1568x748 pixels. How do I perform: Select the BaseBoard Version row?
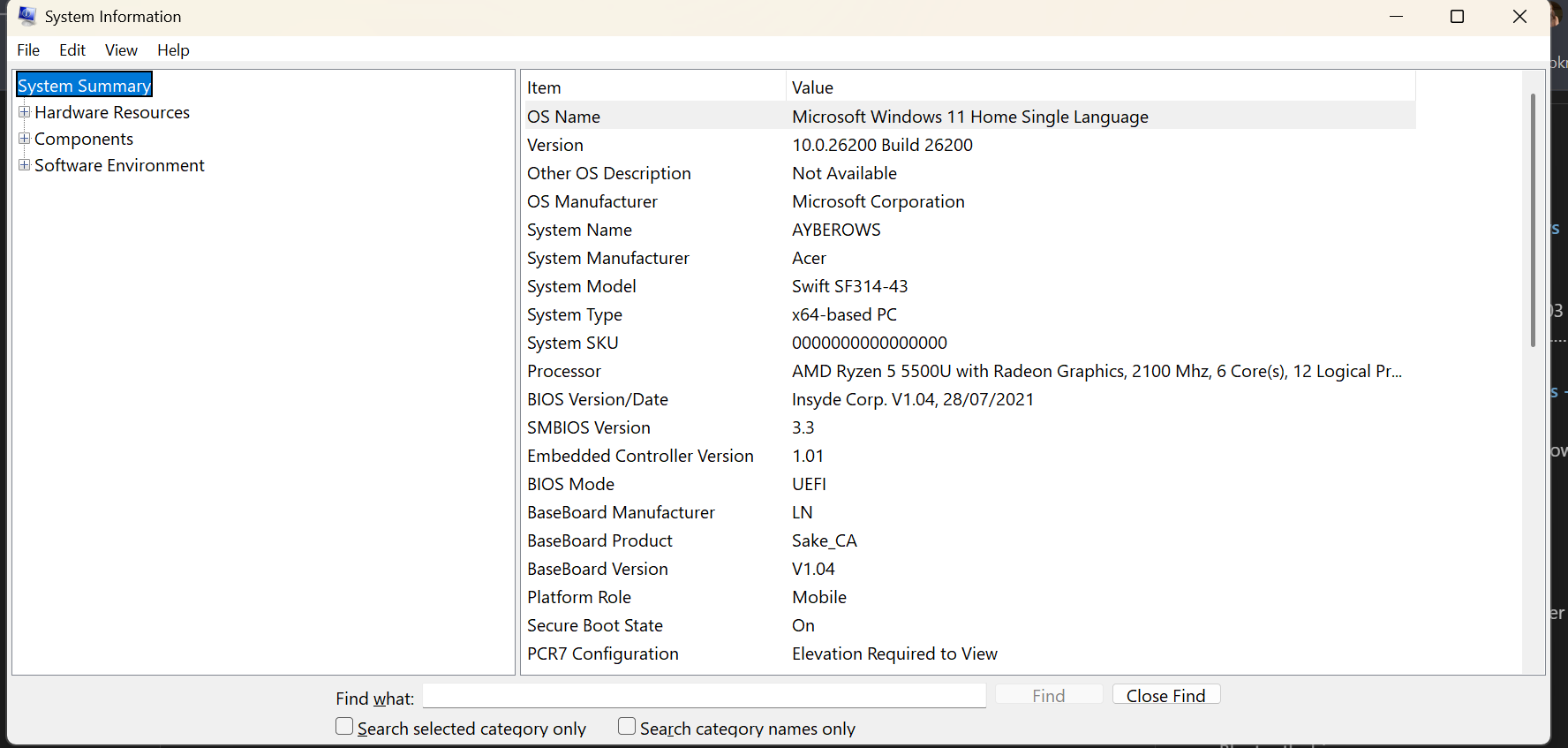969,569
